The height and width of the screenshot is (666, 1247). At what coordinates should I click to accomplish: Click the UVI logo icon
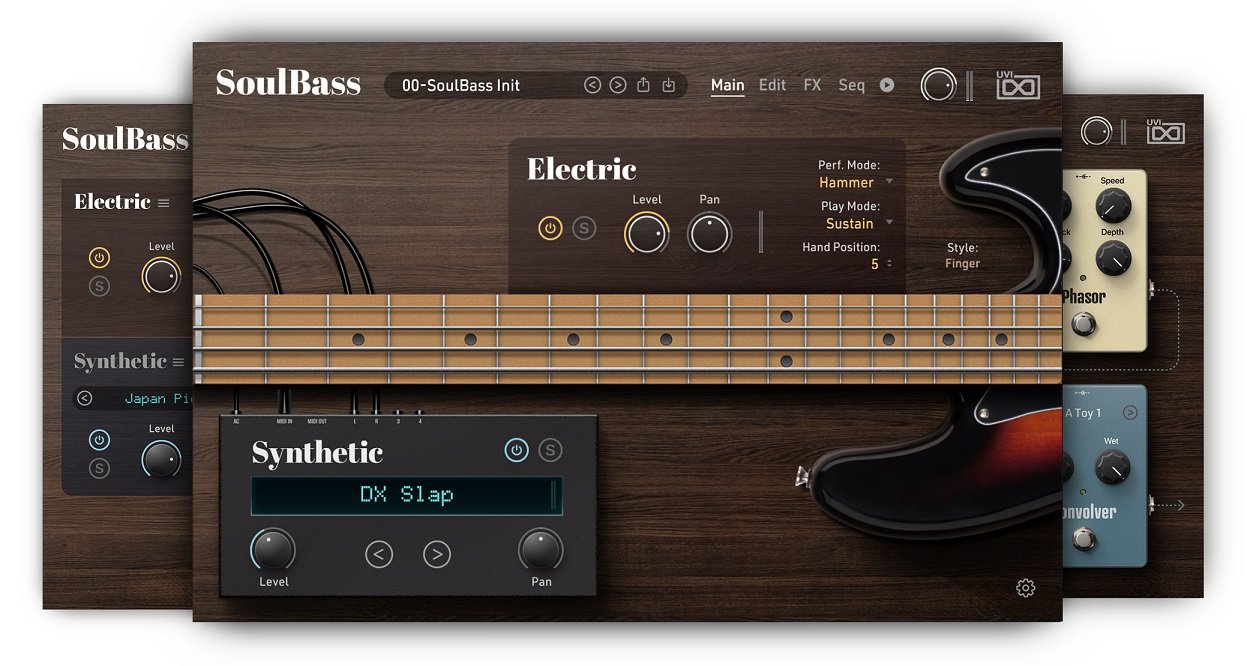[x=1018, y=85]
